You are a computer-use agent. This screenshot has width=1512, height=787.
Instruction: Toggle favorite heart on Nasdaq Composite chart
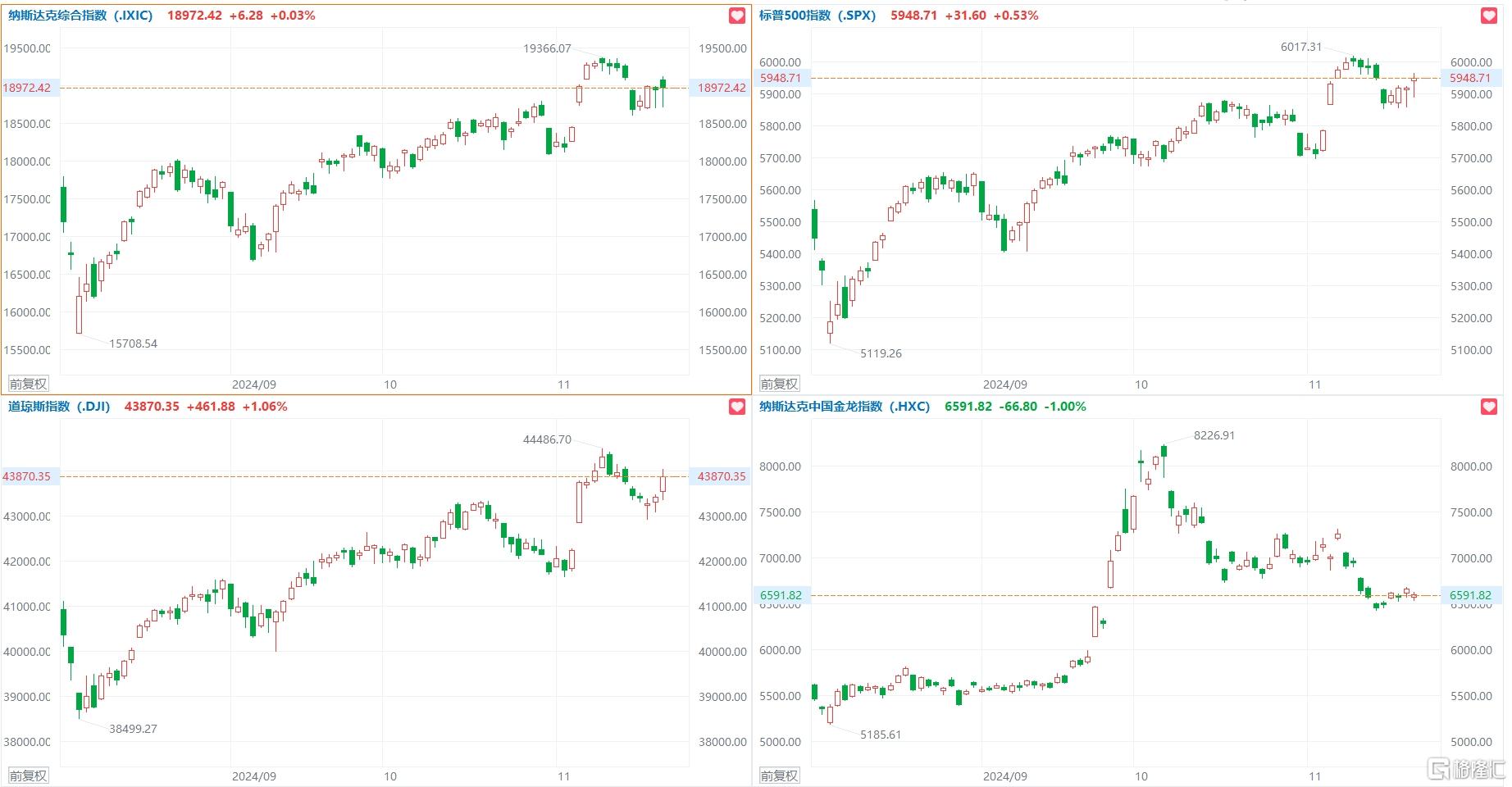pos(737,16)
